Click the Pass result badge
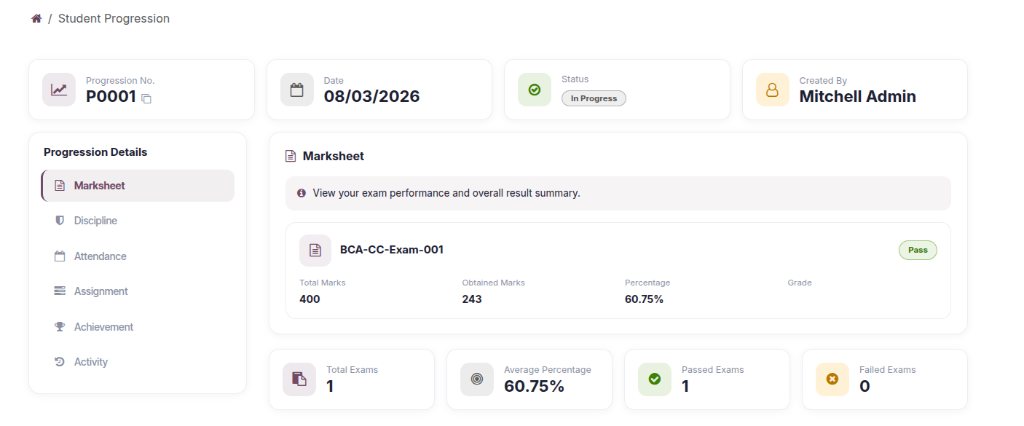This screenshot has width=1024, height=426. click(x=918, y=250)
